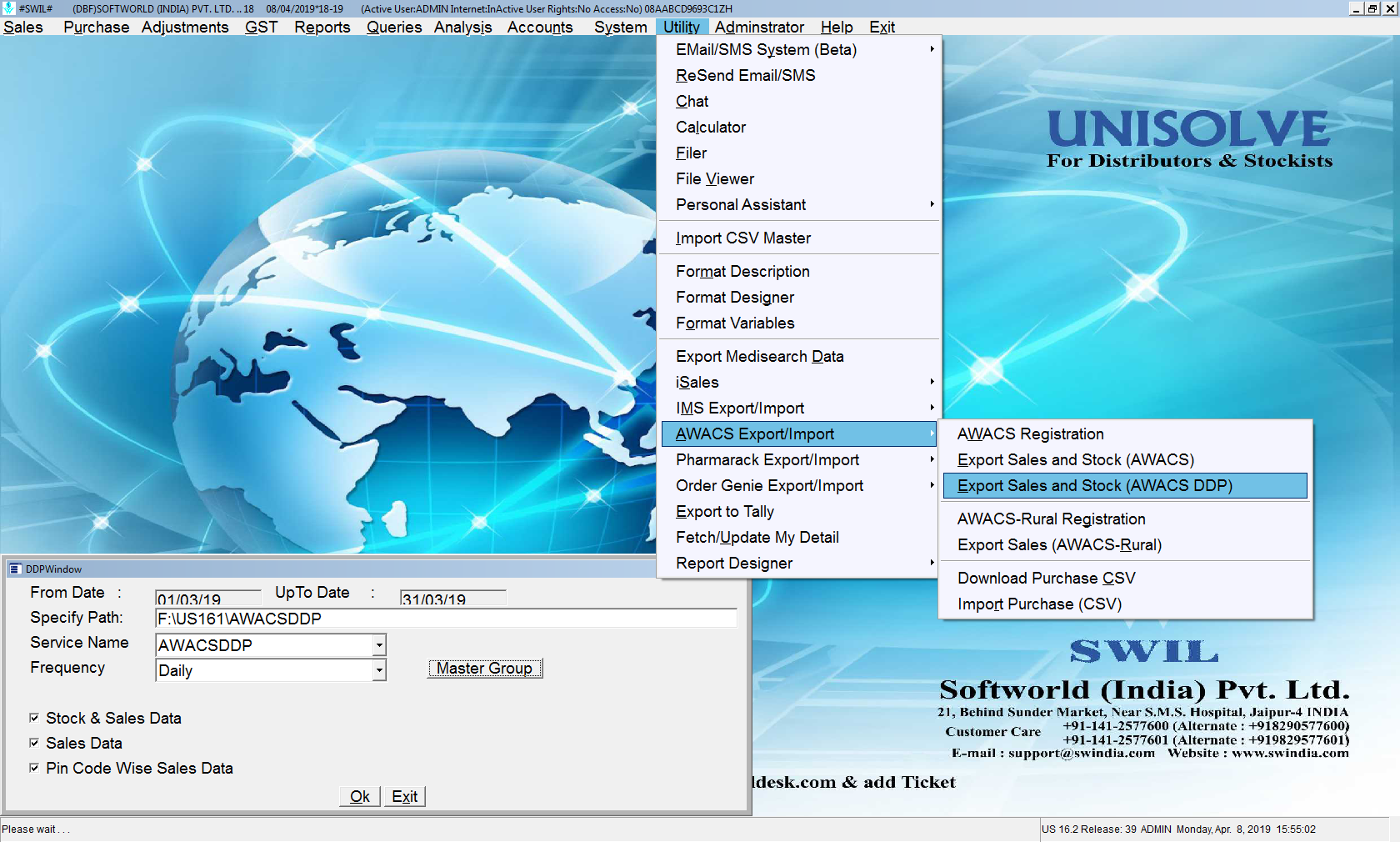This screenshot has height=842, width=1400.
Task: Open the Frequency dropdown arrow
Action: tap(379, 670)
